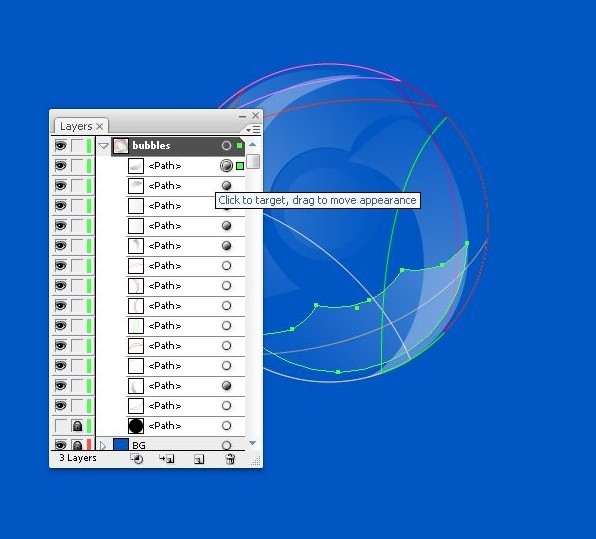Expand the BG layer triangle
Image resolution: width=596 pixels, height=539 pixels.
(x=103, y=445)
